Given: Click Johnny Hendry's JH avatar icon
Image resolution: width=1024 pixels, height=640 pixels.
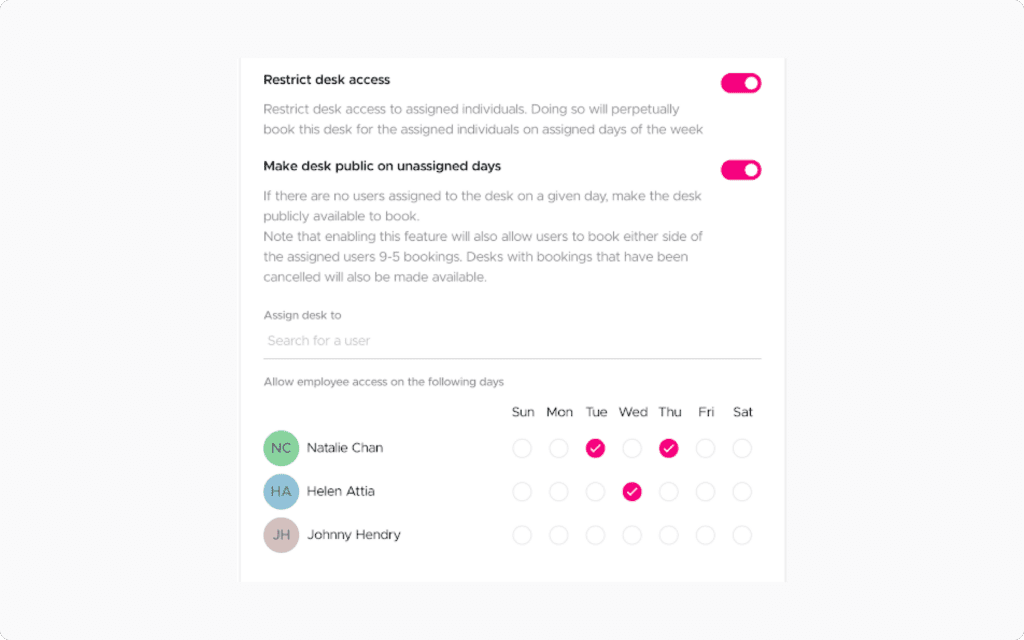Looking at the screenshot, I should pos(281,535).
